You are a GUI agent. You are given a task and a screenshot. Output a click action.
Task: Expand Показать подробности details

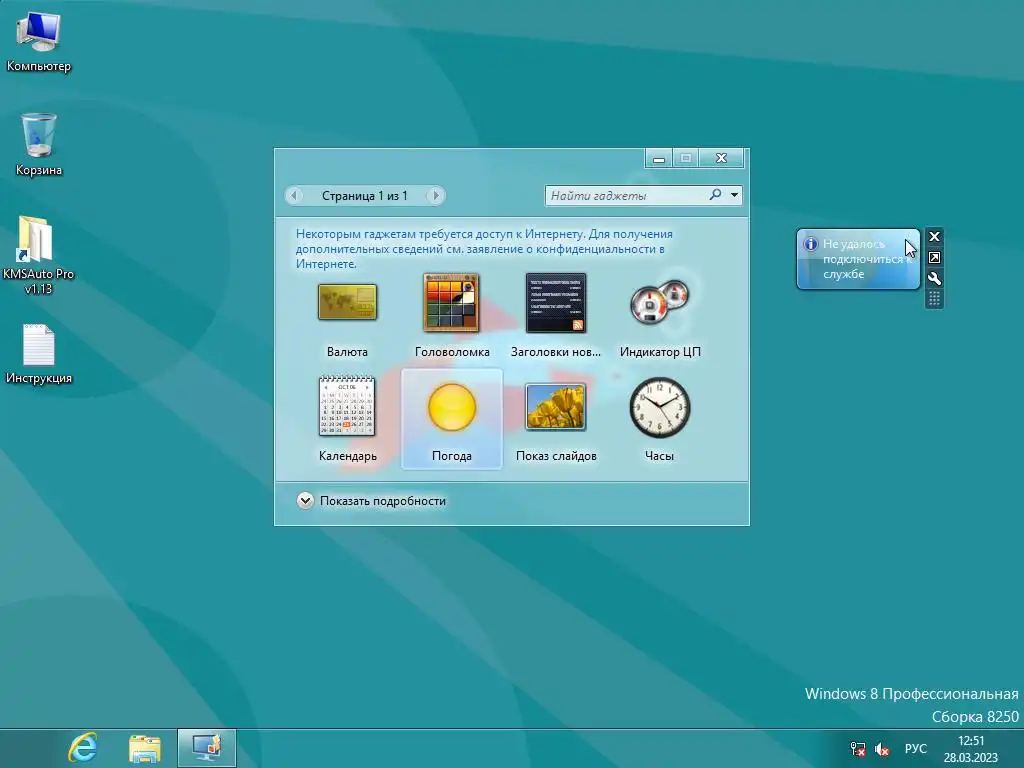[371, 501]
